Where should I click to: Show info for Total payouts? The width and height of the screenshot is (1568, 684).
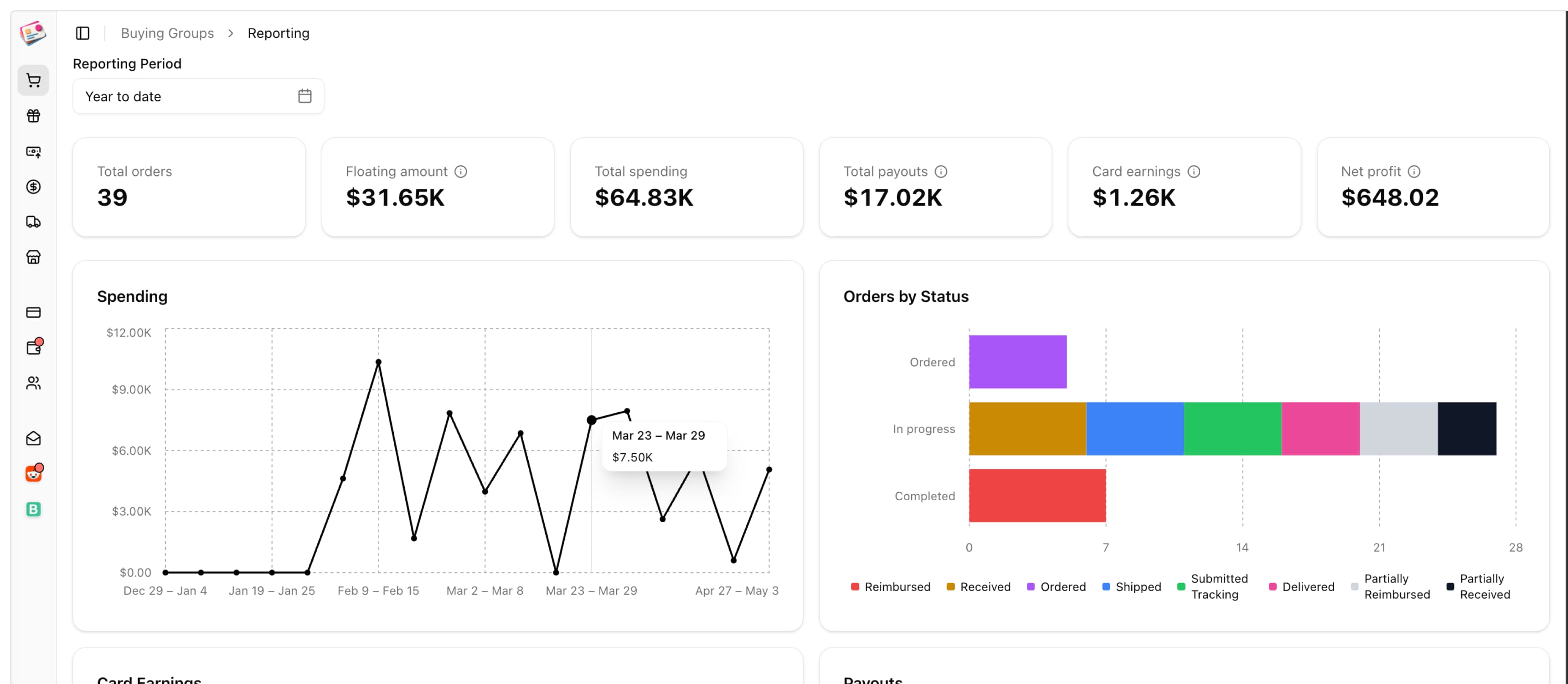click(941, 172)
